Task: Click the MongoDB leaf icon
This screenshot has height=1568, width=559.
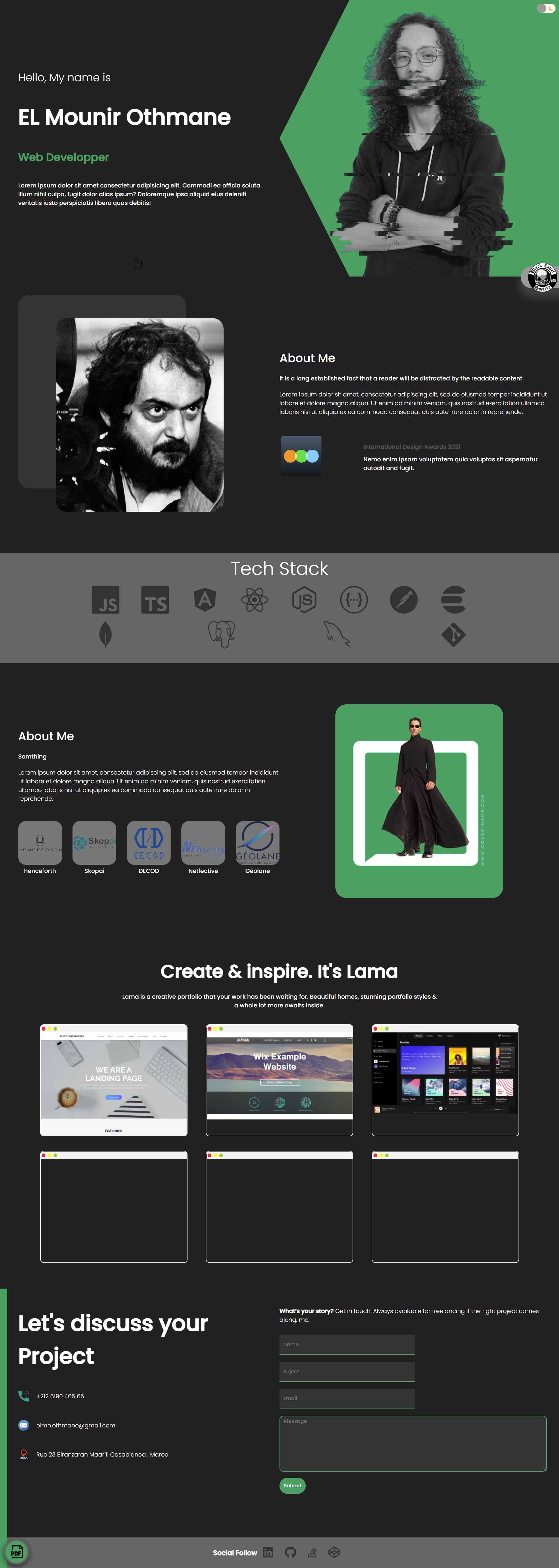Action: click(x=105, y=635)
